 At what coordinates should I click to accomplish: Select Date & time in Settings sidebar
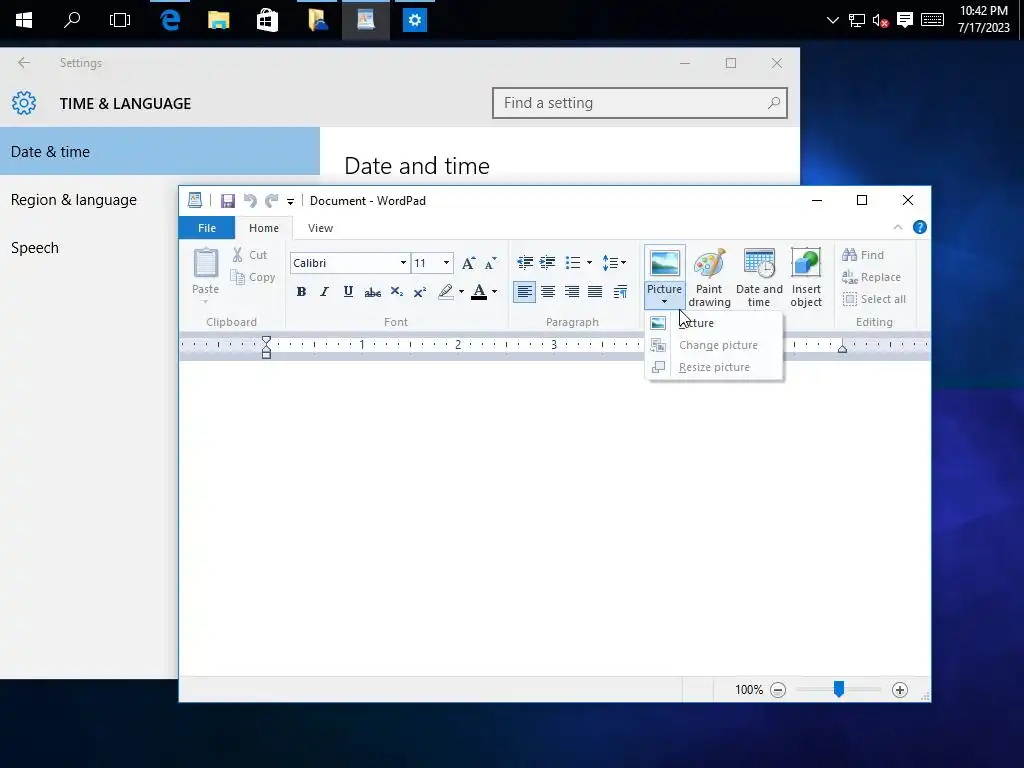pos(160,152)
